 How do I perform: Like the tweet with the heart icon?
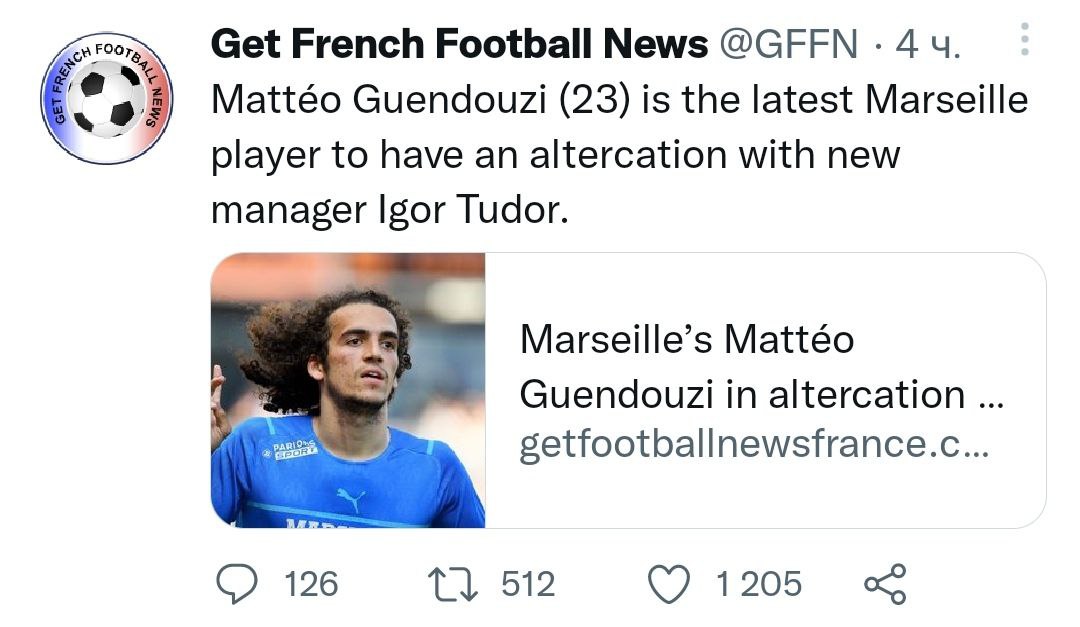tap(670, 584)
